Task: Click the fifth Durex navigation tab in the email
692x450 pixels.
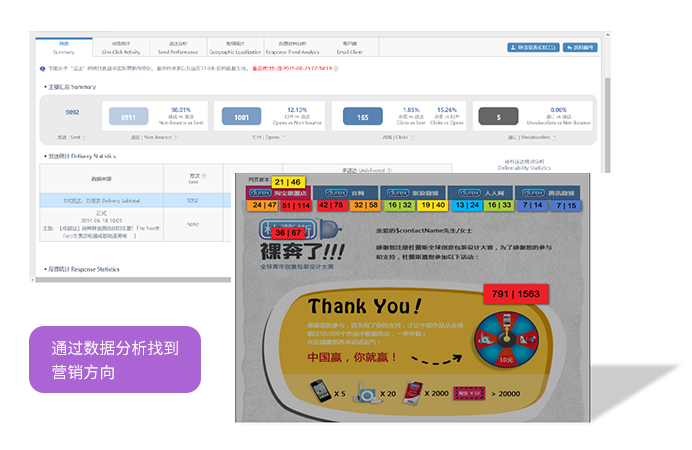Action: click(548, 193)
